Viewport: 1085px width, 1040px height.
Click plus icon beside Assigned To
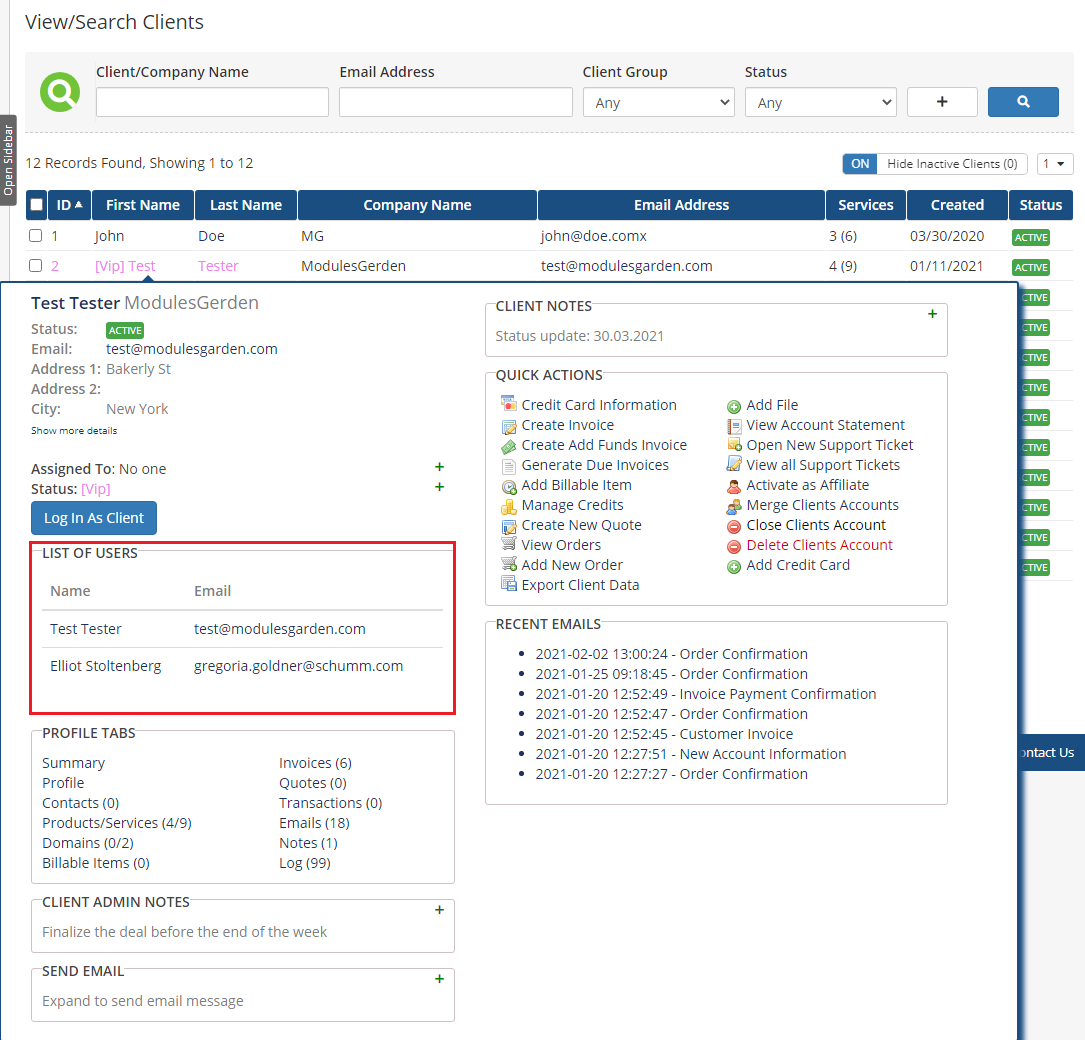click(x=439, y=466)
